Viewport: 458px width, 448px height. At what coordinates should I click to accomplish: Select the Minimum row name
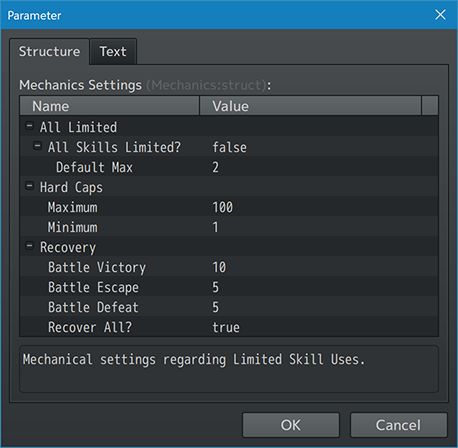pyautogui.click(x=73, y=227)
